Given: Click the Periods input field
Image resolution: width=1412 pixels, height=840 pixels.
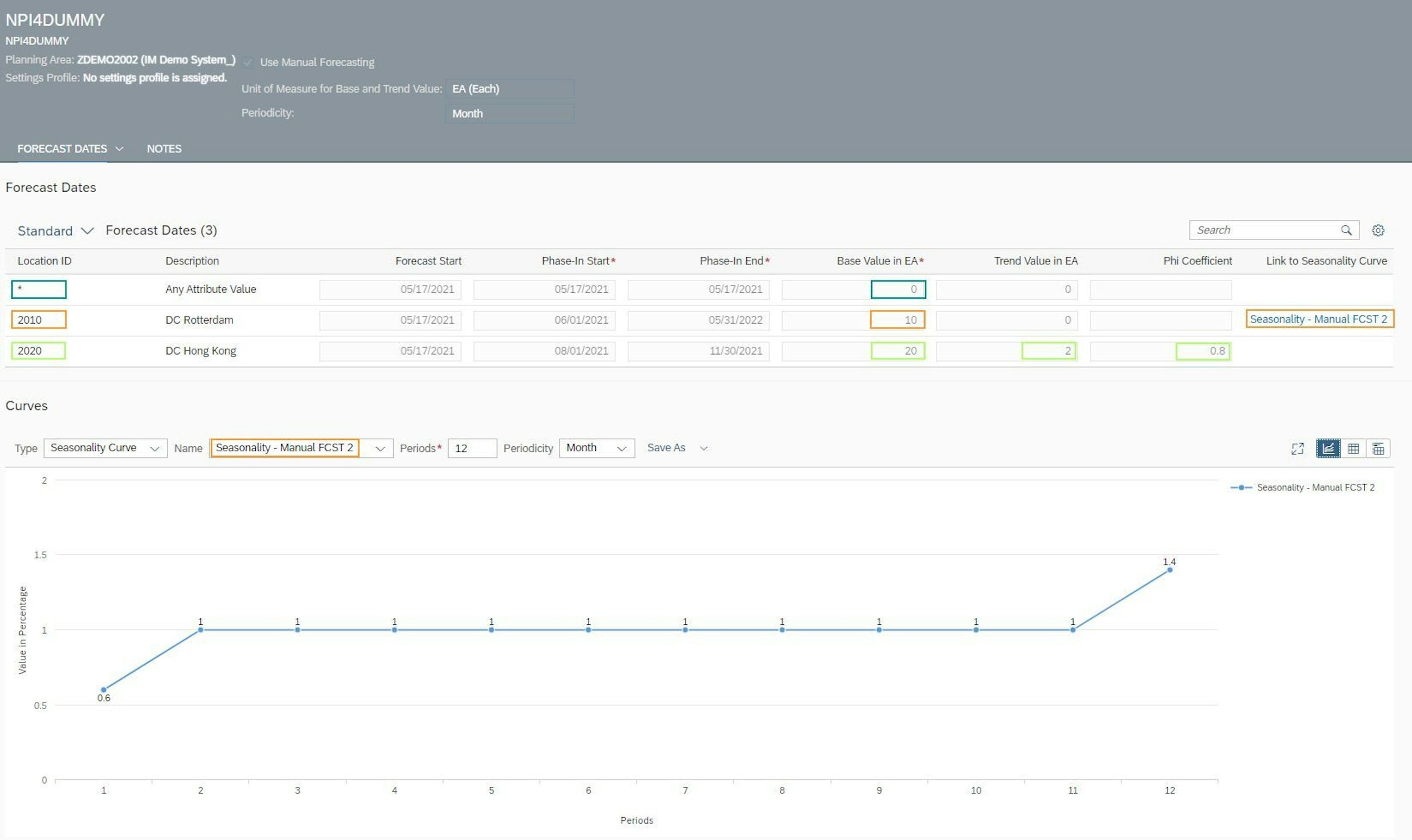Looking at the screenshot, I should point(471,449).
